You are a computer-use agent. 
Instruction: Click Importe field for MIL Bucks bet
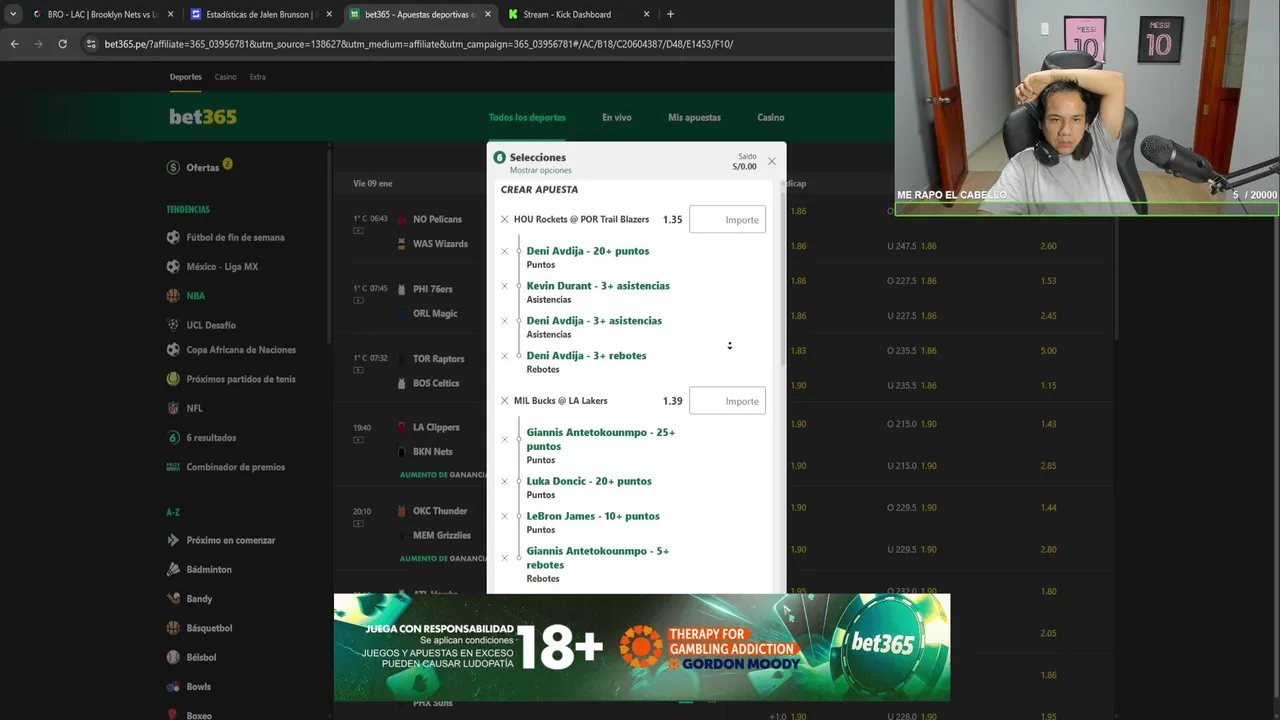pyautogui.click(x=727, y=401)
